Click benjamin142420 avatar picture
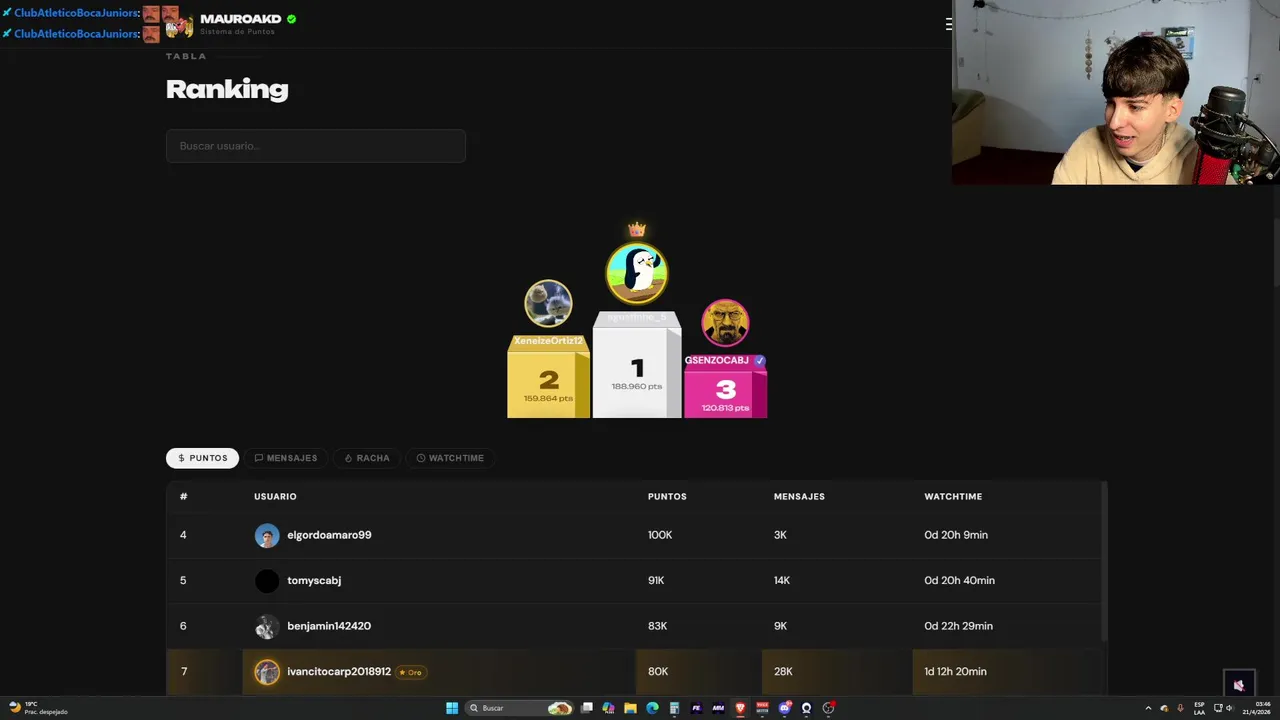Screen dimensions: 1280x720 click(x=267, y=627)
